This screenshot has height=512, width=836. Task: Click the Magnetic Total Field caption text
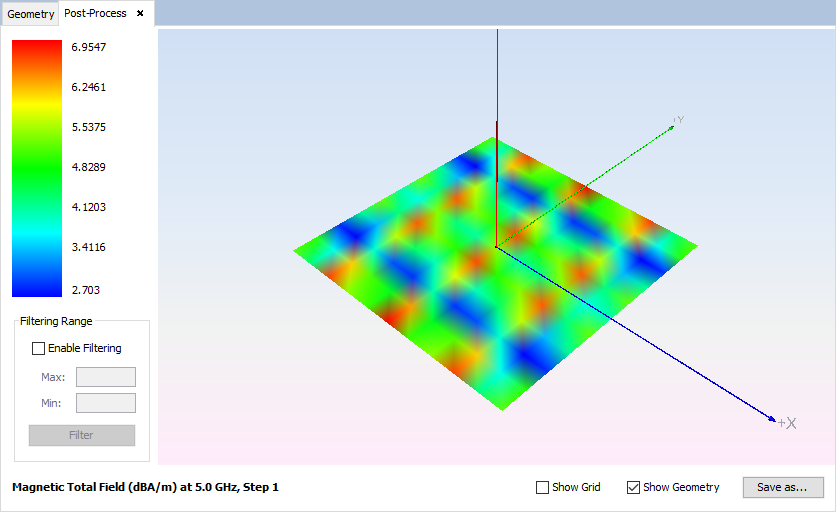click(x=145, y=487)
